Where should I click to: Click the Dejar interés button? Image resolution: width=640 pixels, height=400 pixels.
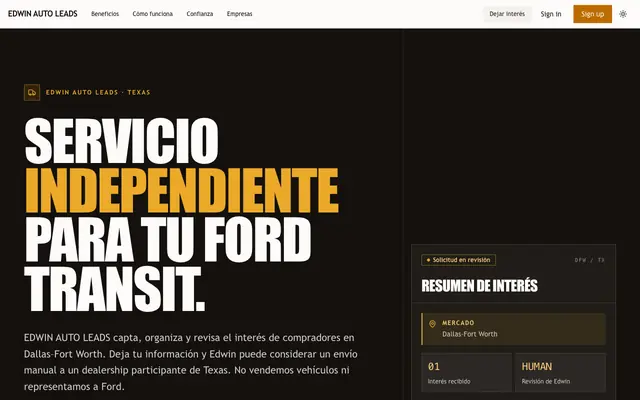507,14
